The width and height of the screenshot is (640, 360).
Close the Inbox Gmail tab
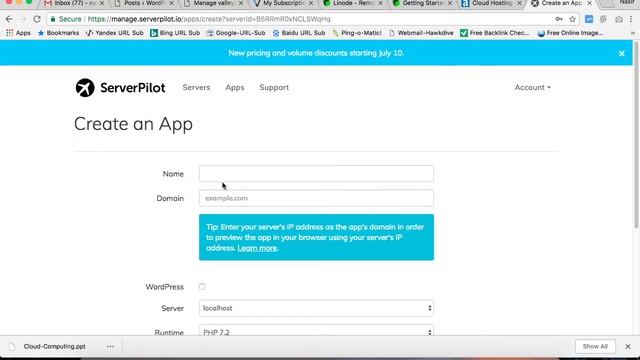[102, 3]
